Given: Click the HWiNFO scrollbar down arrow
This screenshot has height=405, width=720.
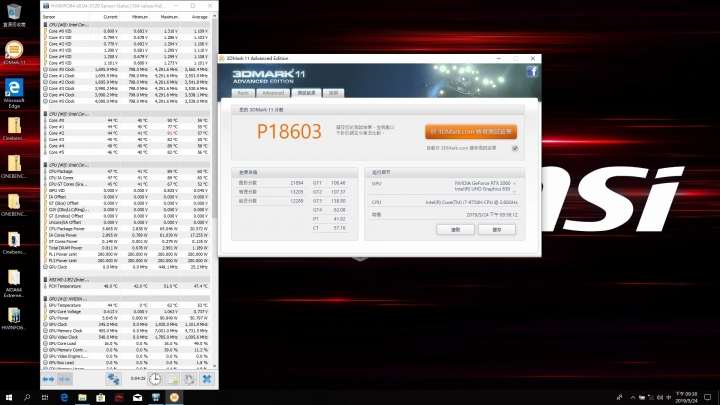Looking at the screenshot, I should 214,366.
